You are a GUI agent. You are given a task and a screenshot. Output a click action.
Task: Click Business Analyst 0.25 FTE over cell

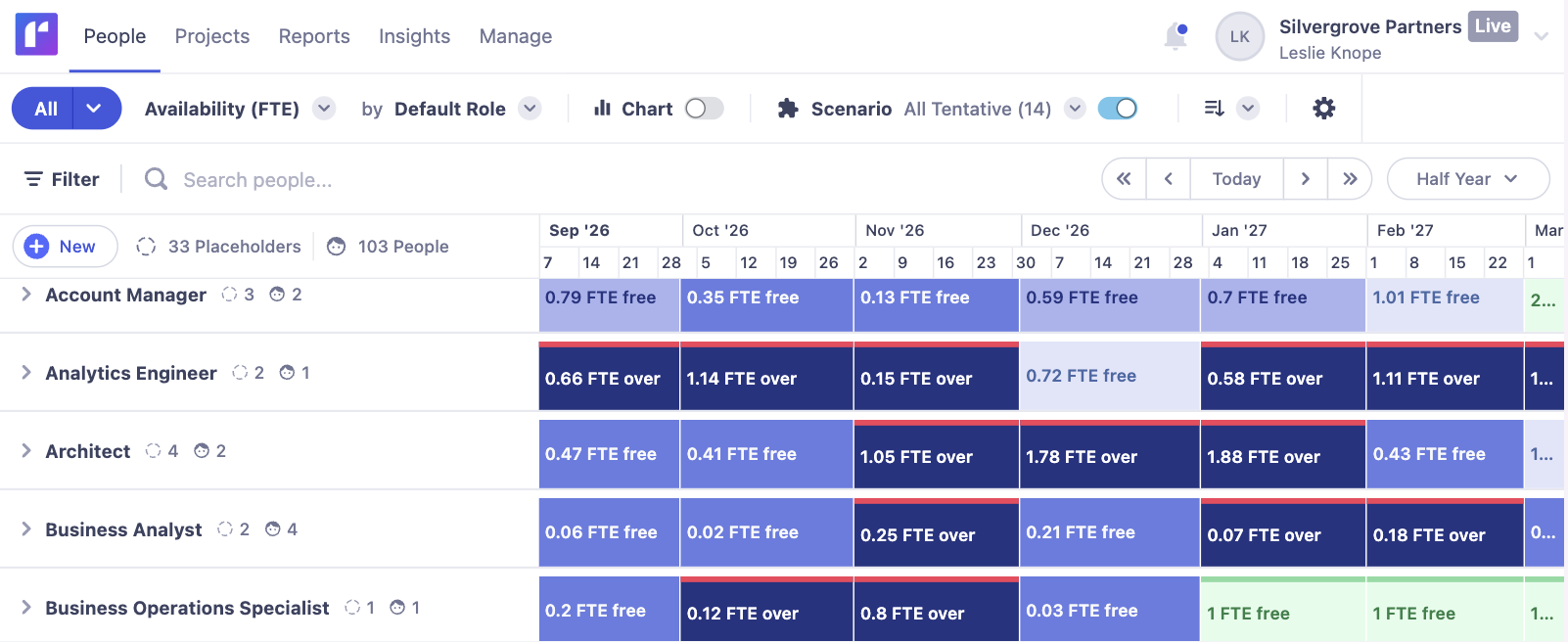tap(937, 532)
